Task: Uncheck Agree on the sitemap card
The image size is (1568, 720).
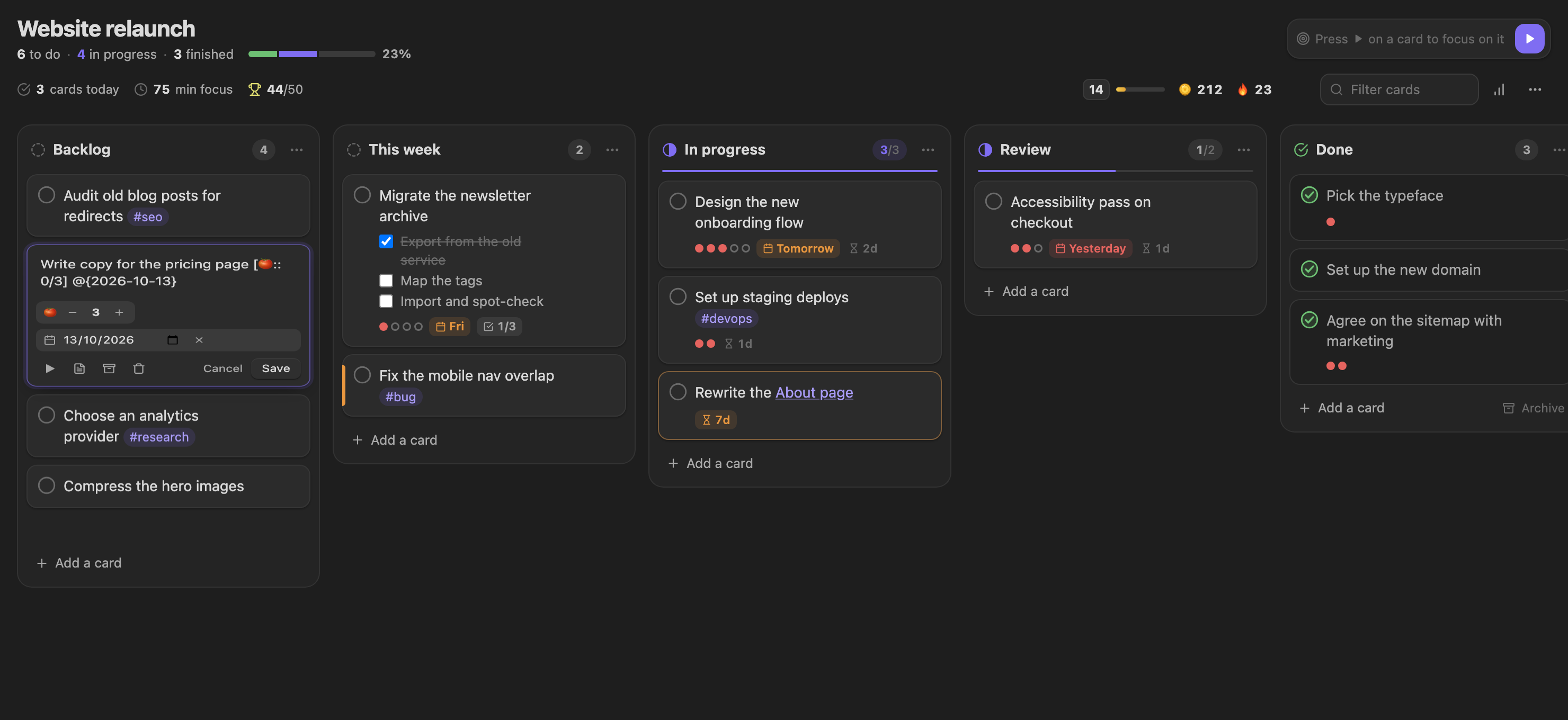Action: (1309, 320)
